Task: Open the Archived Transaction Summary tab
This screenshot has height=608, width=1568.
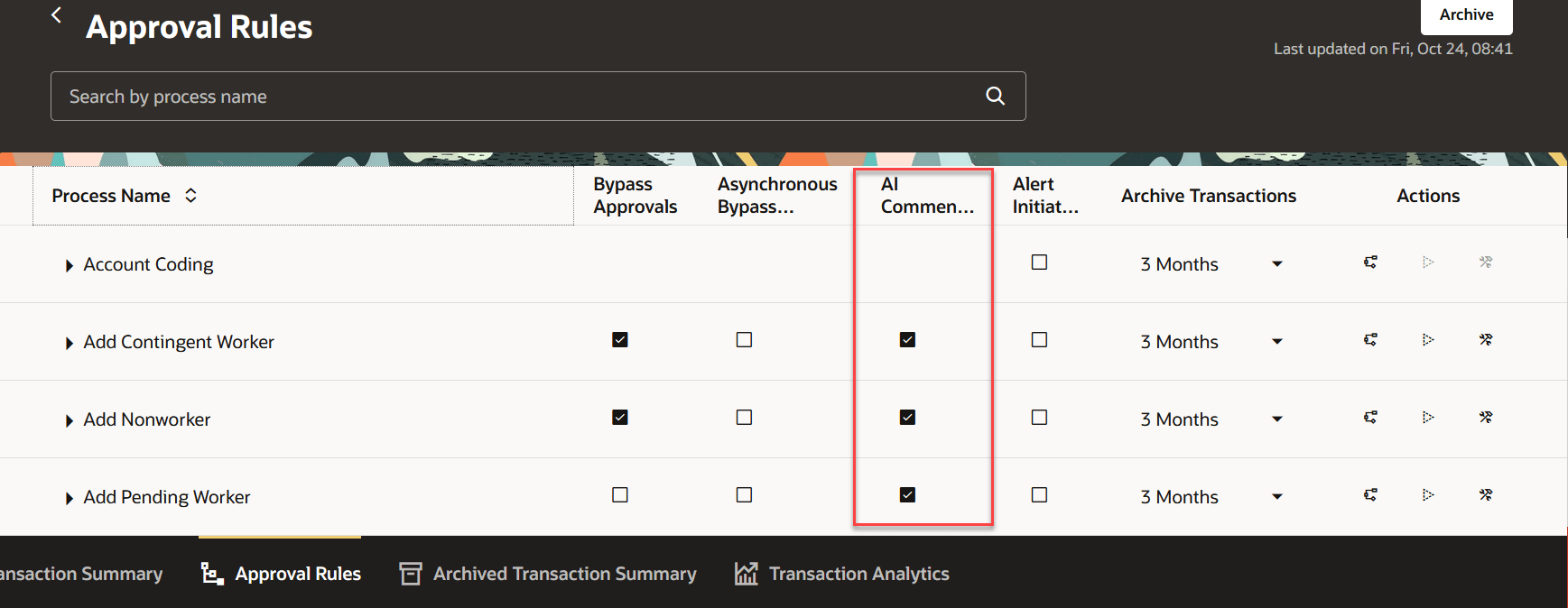Action: click(x=564, y=573)
